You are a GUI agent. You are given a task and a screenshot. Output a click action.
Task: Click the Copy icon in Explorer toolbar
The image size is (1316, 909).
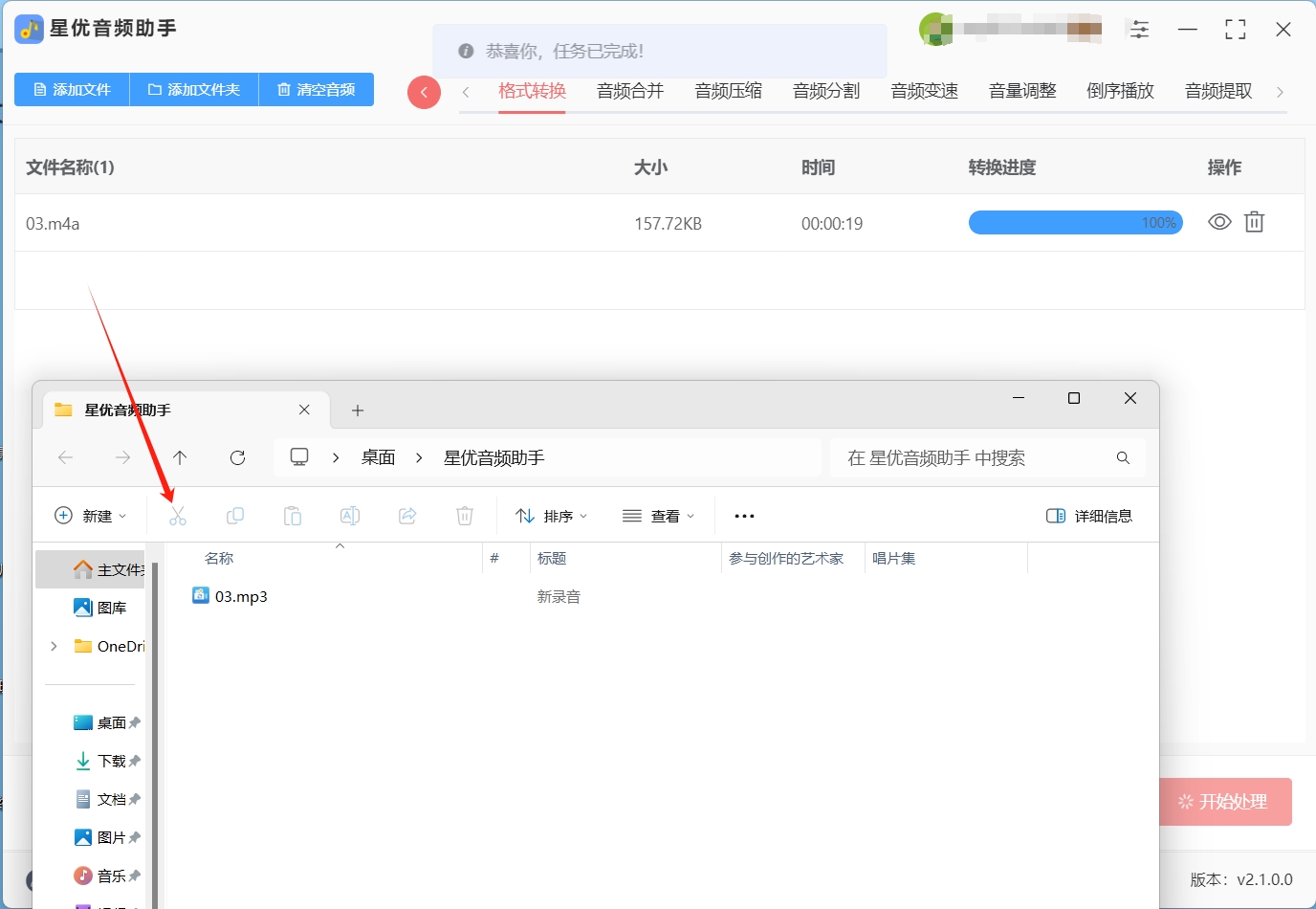(x=235, y=516)
